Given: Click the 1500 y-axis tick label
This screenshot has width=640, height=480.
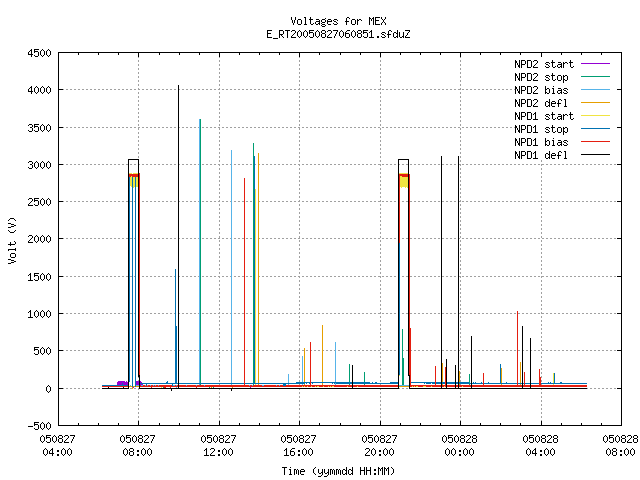Looking at the screenshot, I should [40, 277].
